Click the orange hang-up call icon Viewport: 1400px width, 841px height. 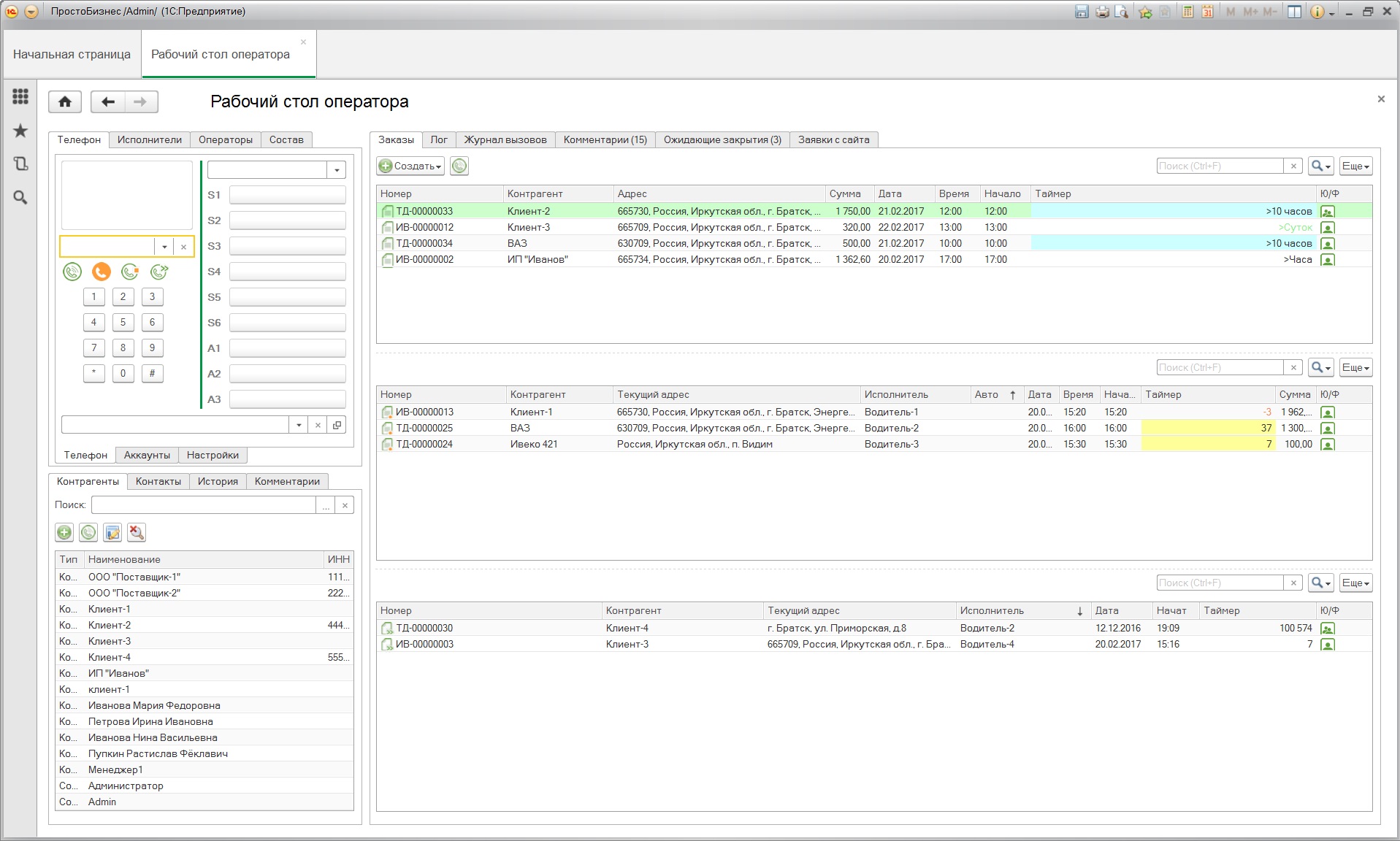pos(101,272)
